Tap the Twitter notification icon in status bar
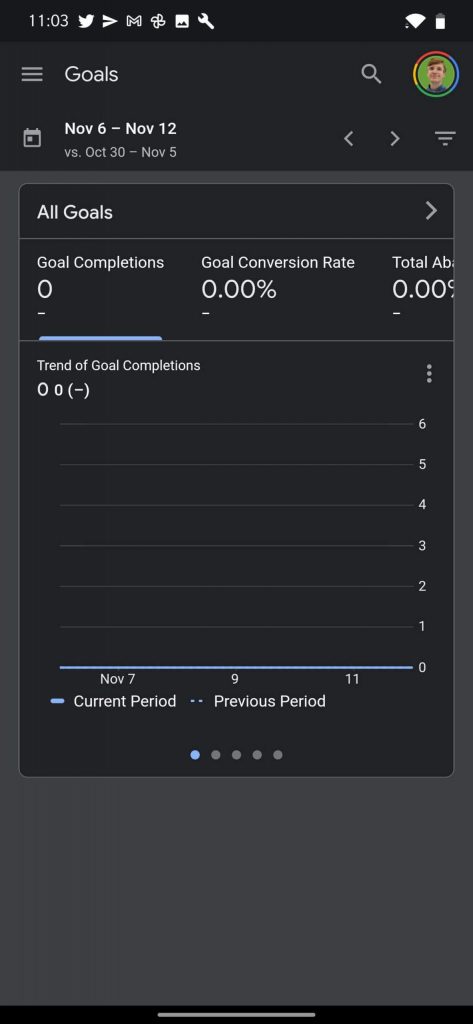The image size is (473, 1024). point(86,22)
